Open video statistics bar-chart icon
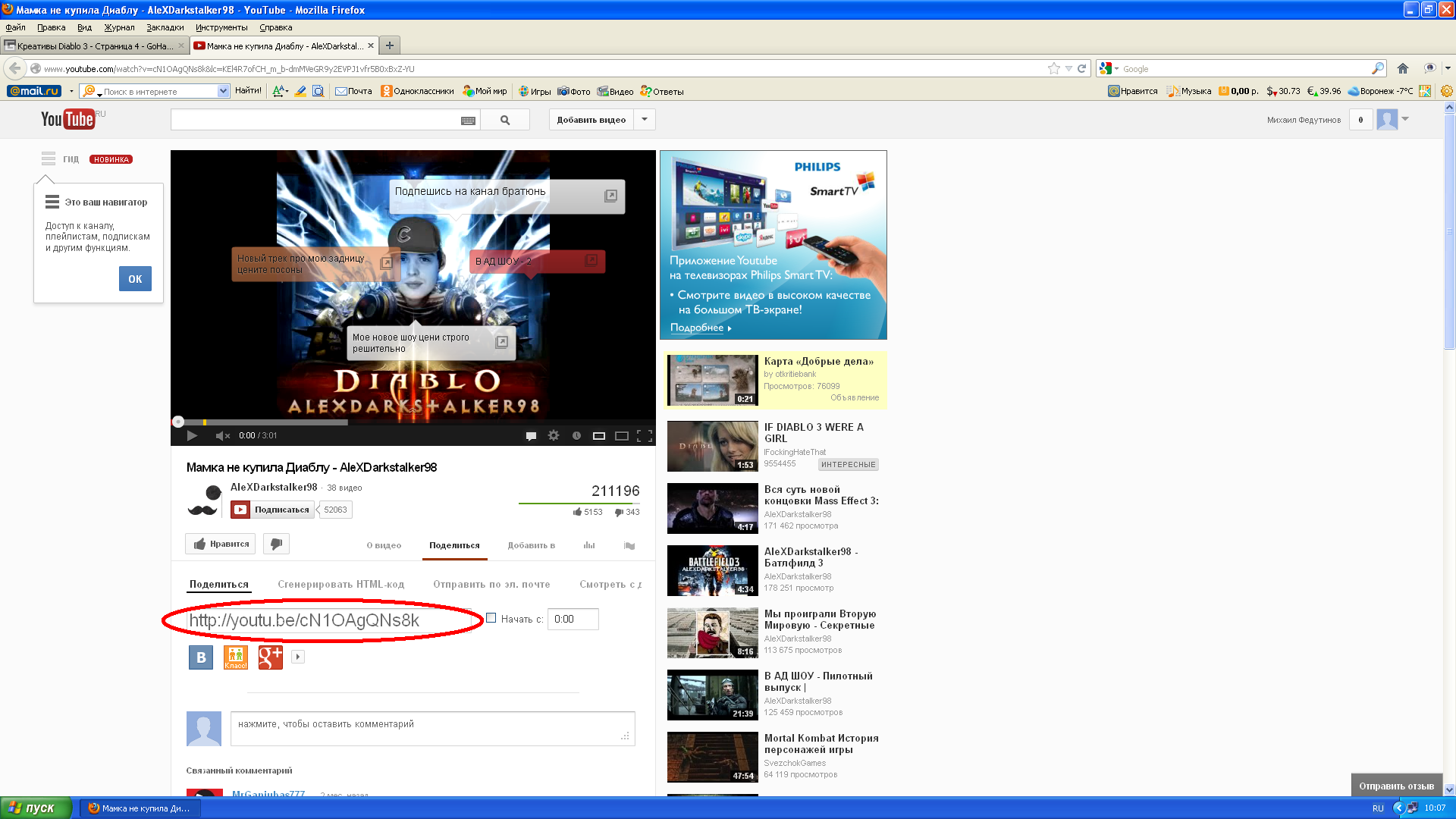Viewport: 1456px width, 819px height. [x=589, y=545]
